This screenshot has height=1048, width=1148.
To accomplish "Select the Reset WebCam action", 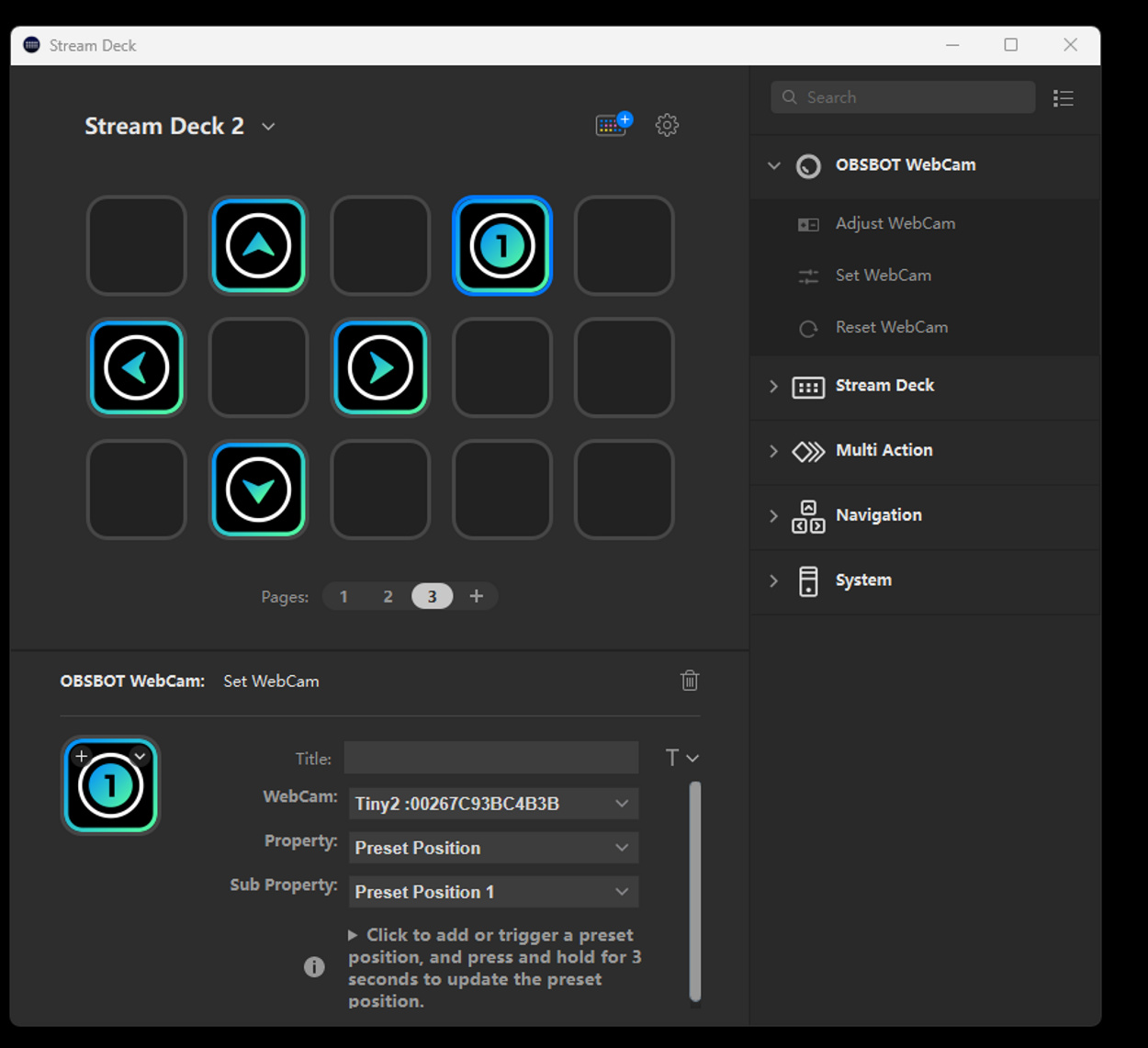I will pos(892,327).
